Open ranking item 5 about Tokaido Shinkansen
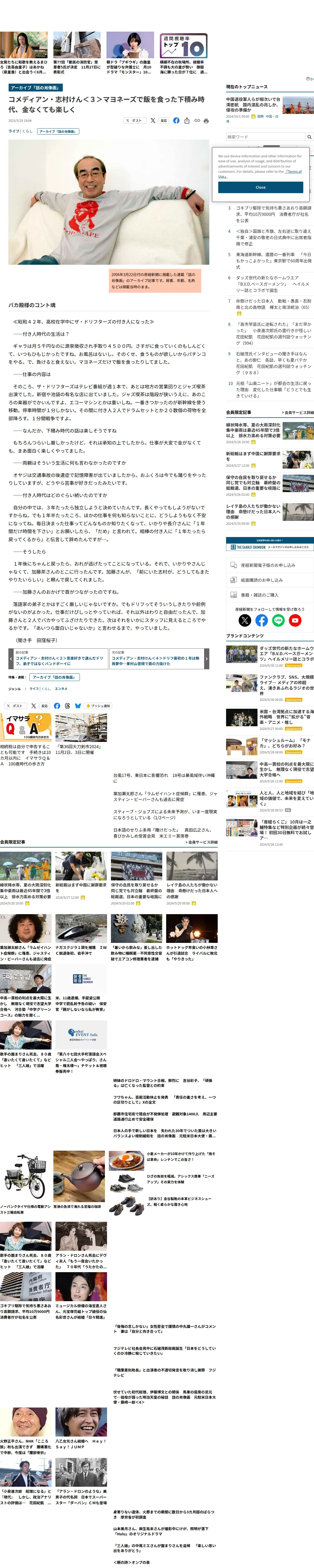The image size is (314, 1568). 273,261
